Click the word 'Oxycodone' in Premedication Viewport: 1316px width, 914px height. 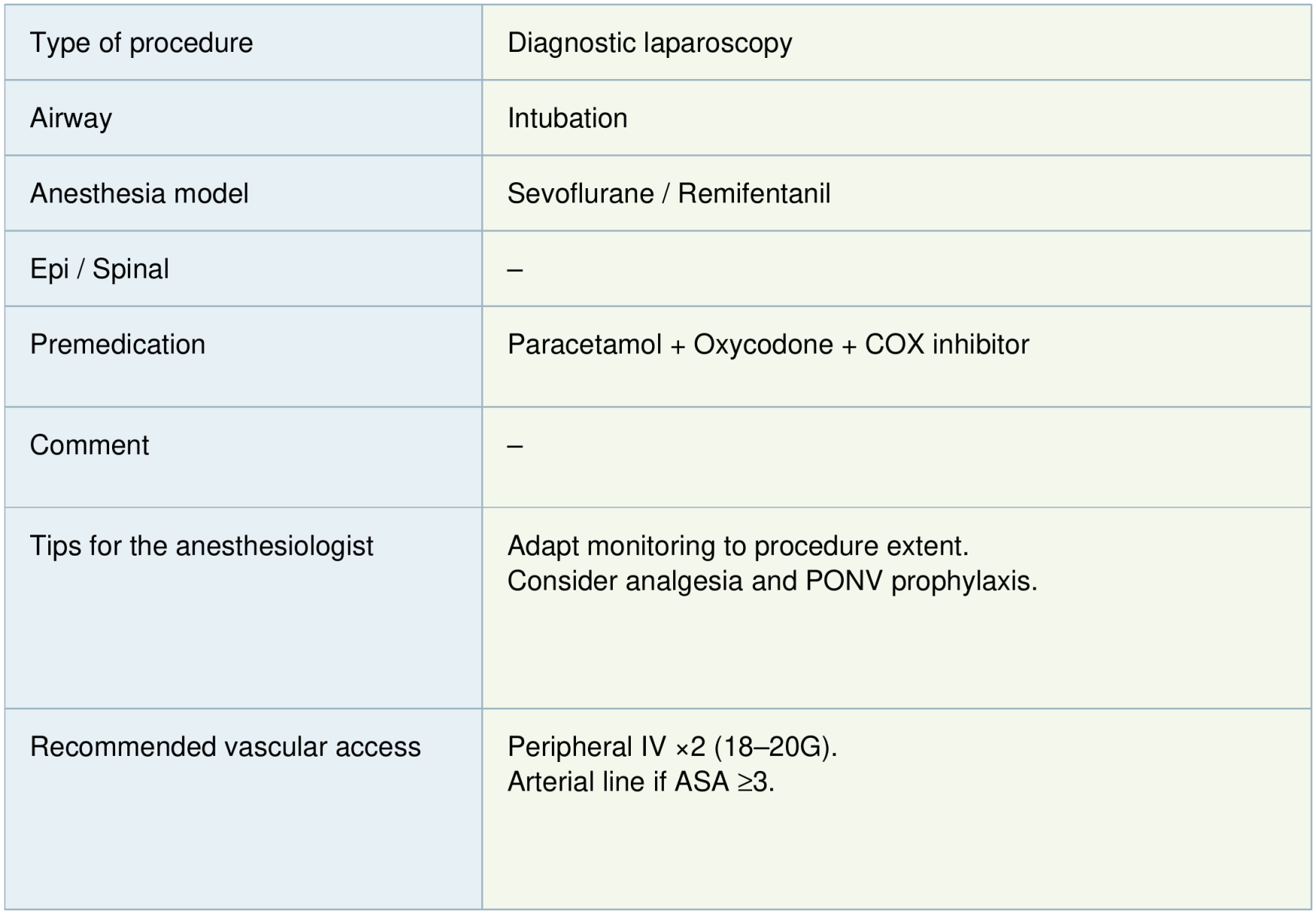pyautogui.click(x=763, y=344)
